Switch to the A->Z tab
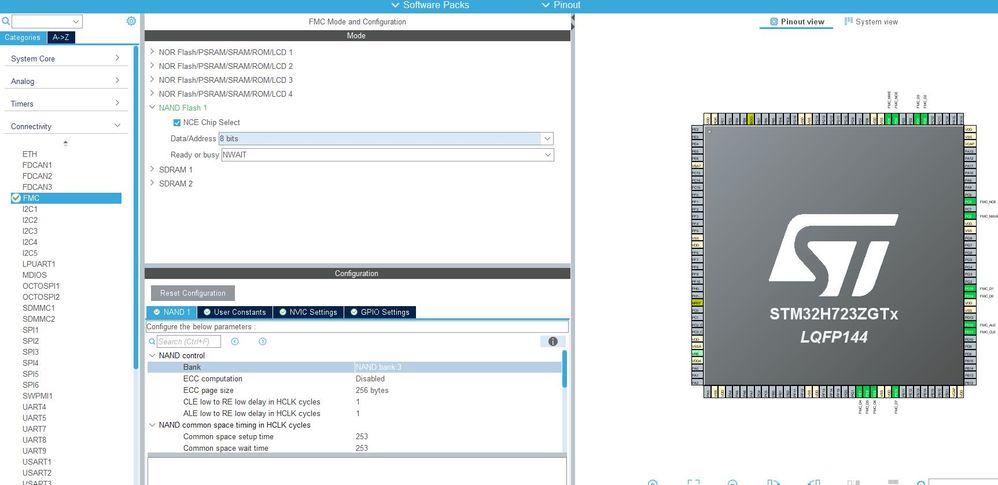Image resolution: width=998 pixels, height=485 pixels. coord(61,38)
